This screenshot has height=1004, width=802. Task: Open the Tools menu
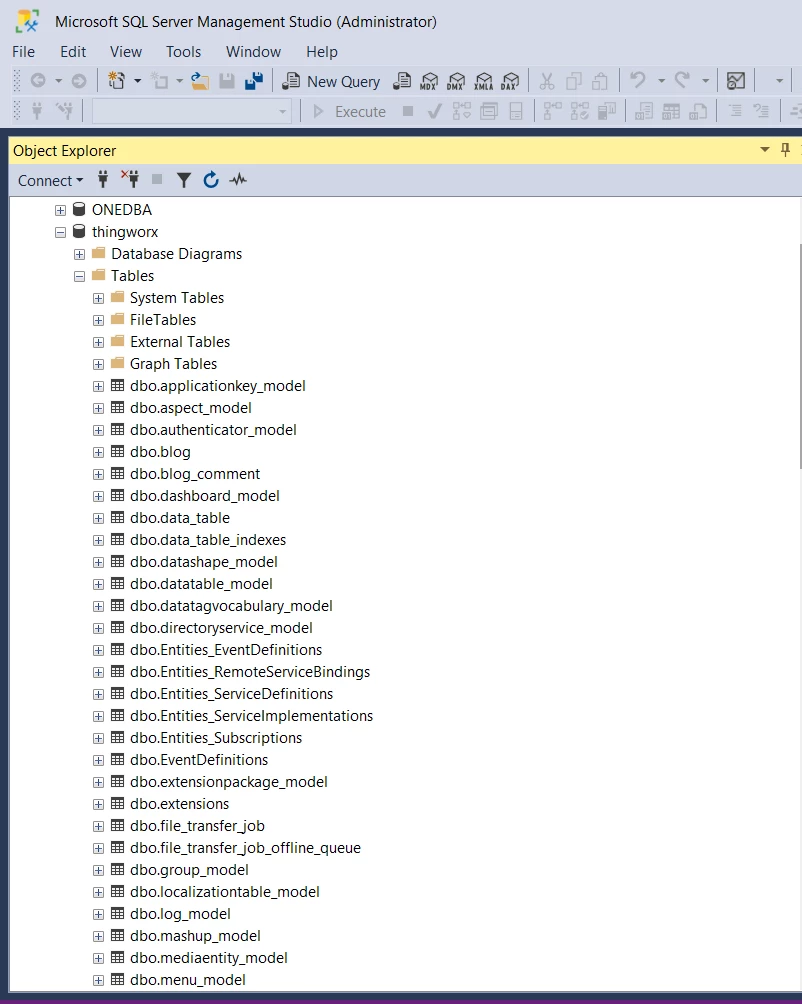[x=183, y=52]
